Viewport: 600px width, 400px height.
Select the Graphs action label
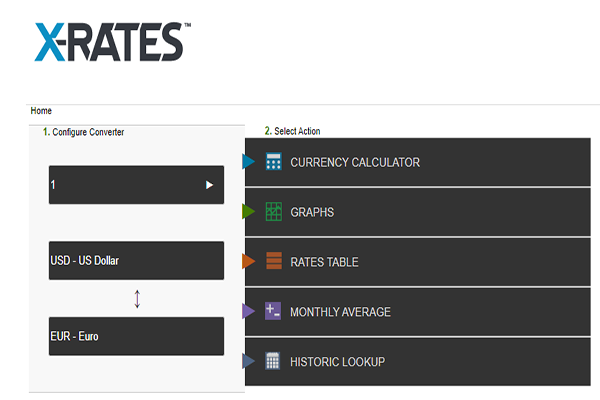(312, 212)
